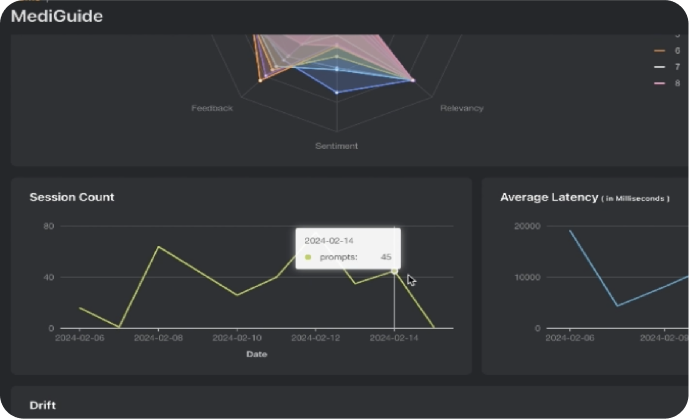Toggle legend series 8 in radar chart
Viewport: 689px width, 419px height.
click(x=667, y=83)
